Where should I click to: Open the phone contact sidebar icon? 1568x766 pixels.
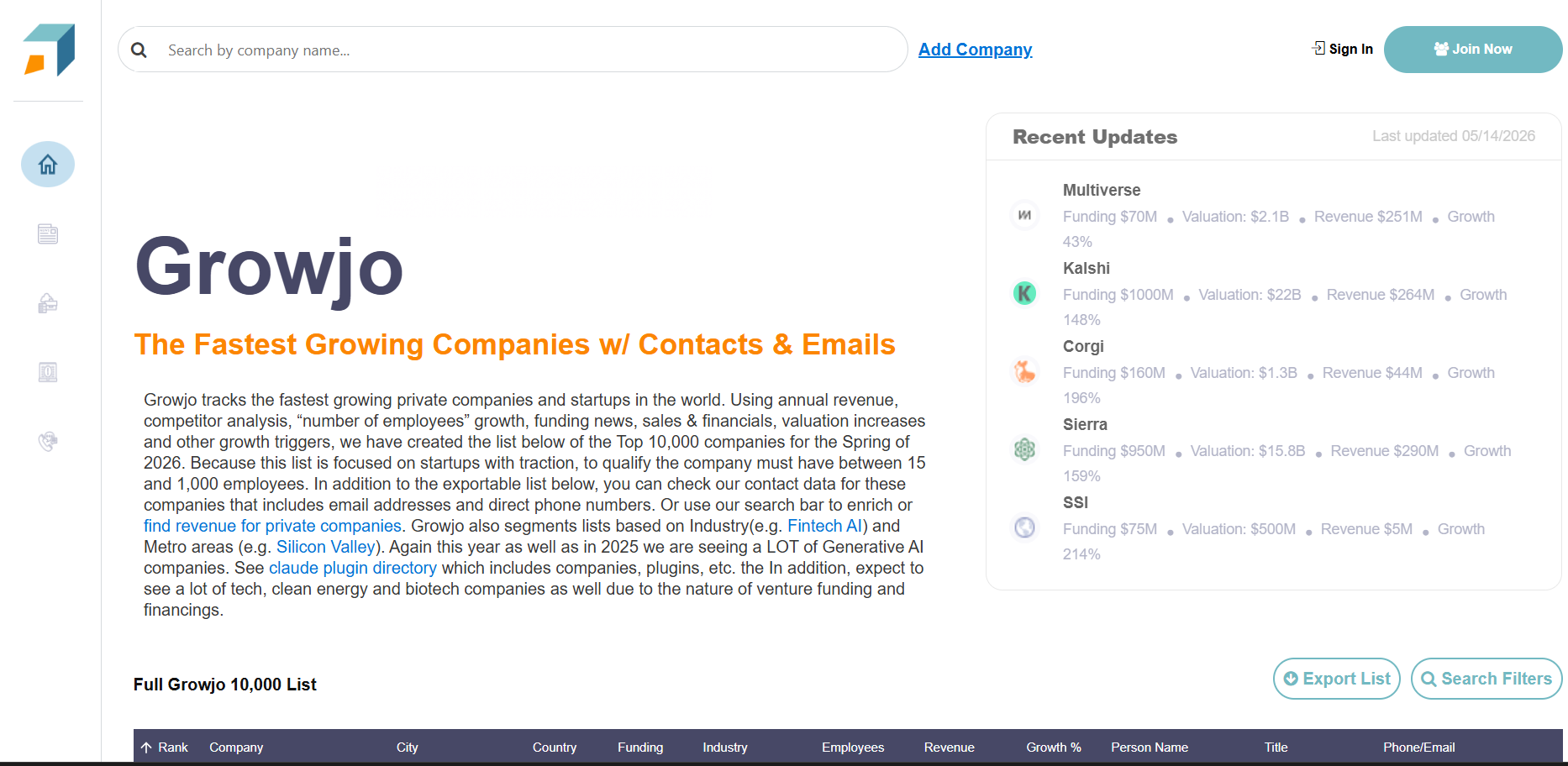[48, 441]
